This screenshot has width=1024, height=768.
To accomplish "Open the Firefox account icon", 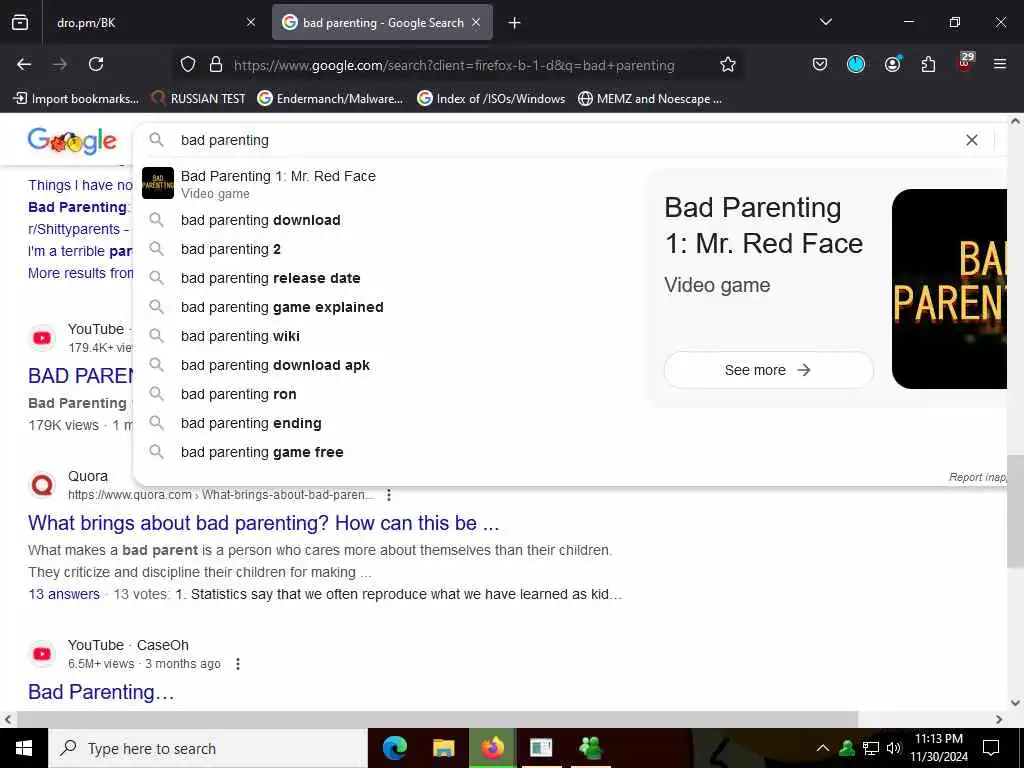I will (x=892, y=64).
